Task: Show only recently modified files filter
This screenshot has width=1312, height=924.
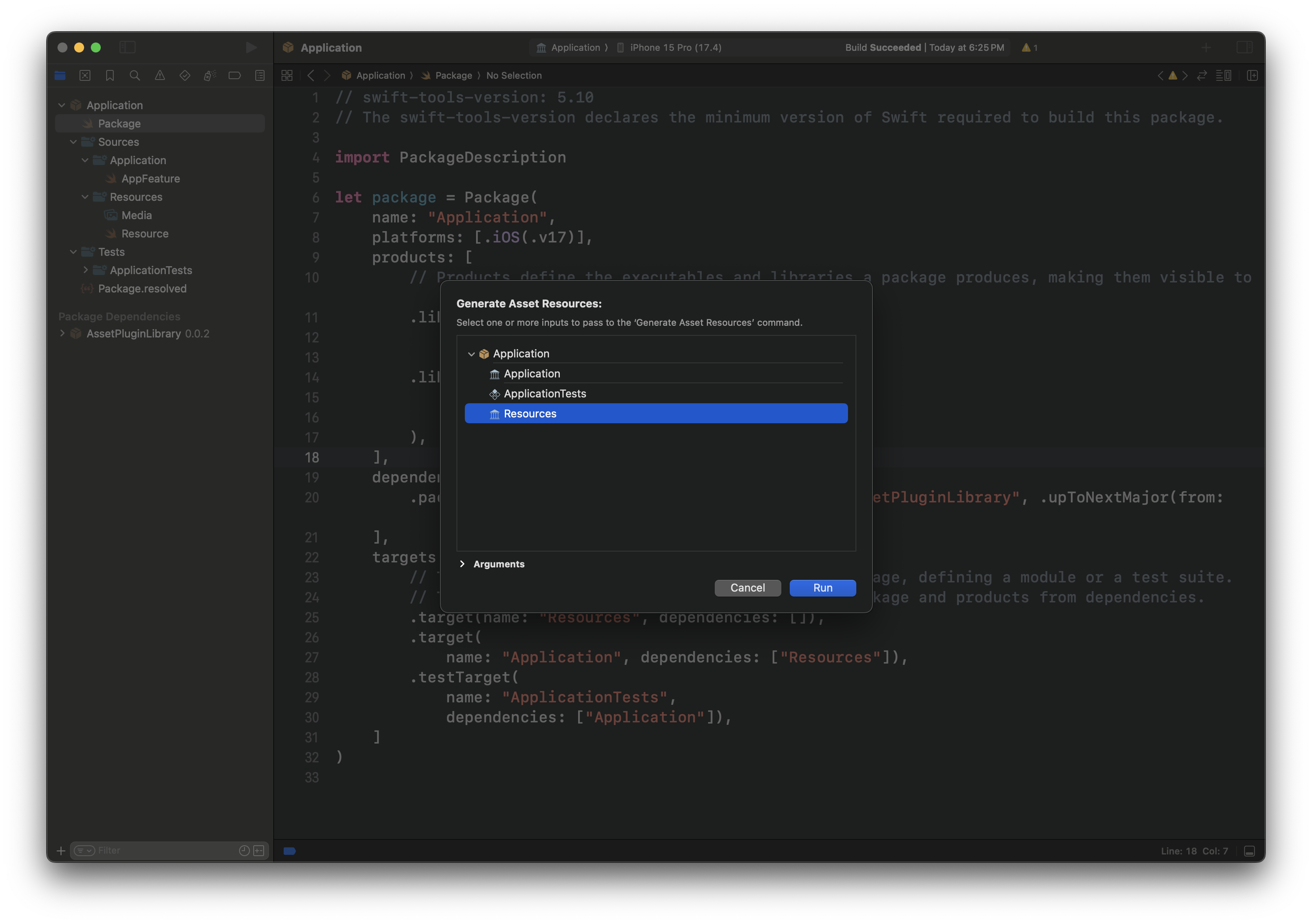Action: [244, 851]
